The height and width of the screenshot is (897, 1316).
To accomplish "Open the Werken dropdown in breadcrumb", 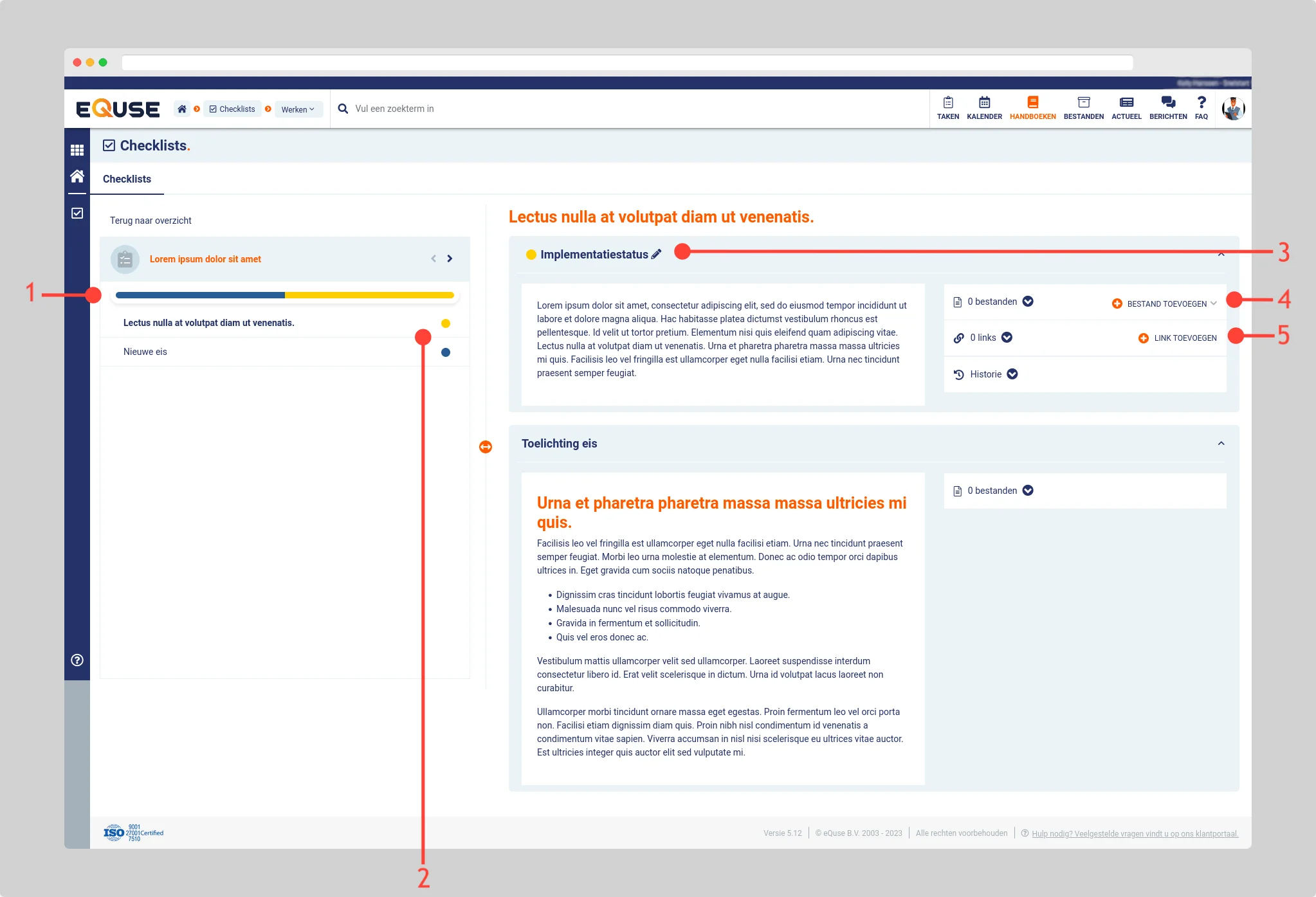I will click(x=298, y=109).
